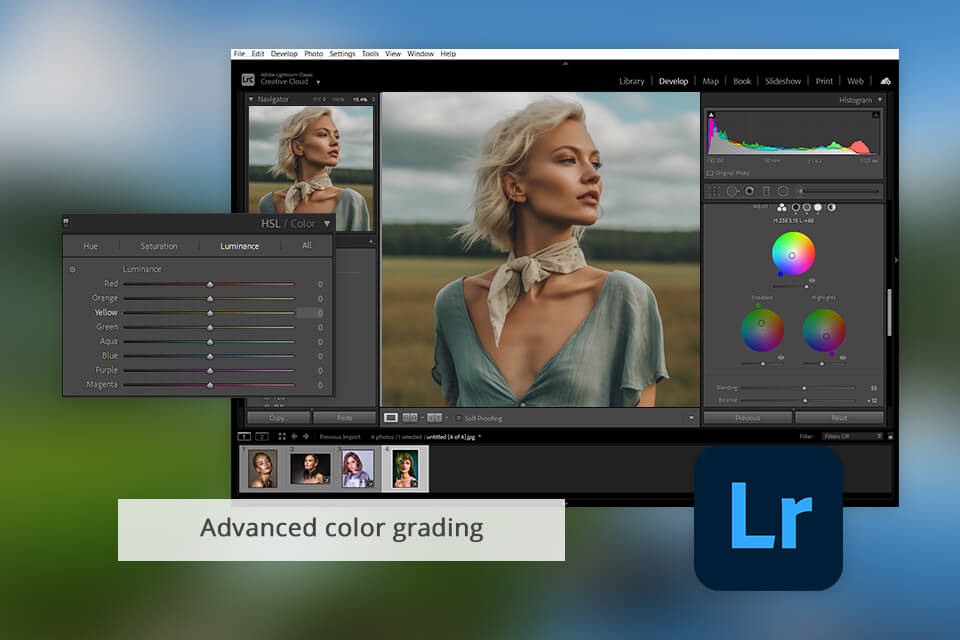The width and height of the screenshot is (960, 640).
Task: Collapse the Histogram panel
Action: click(880, 100)
